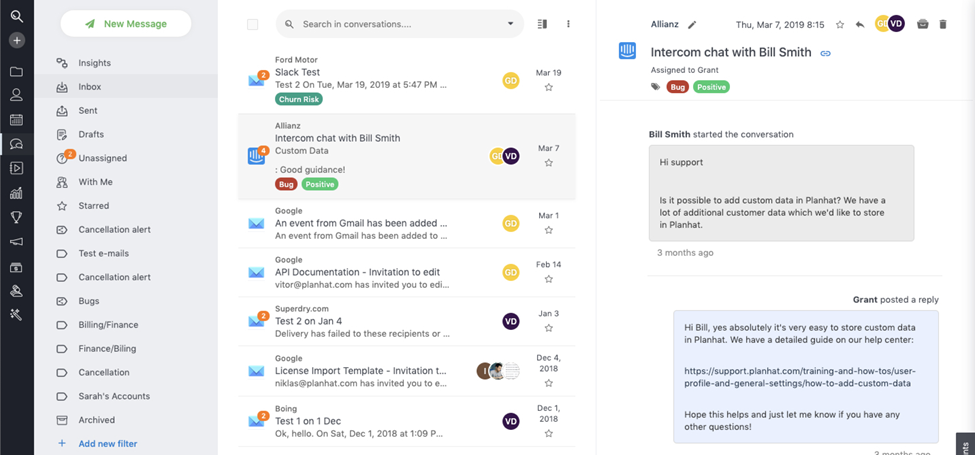The width and height of the screenshot is (975, 455).
Task: Expand the search options dropdown arrow
Action: coord(511,24)
